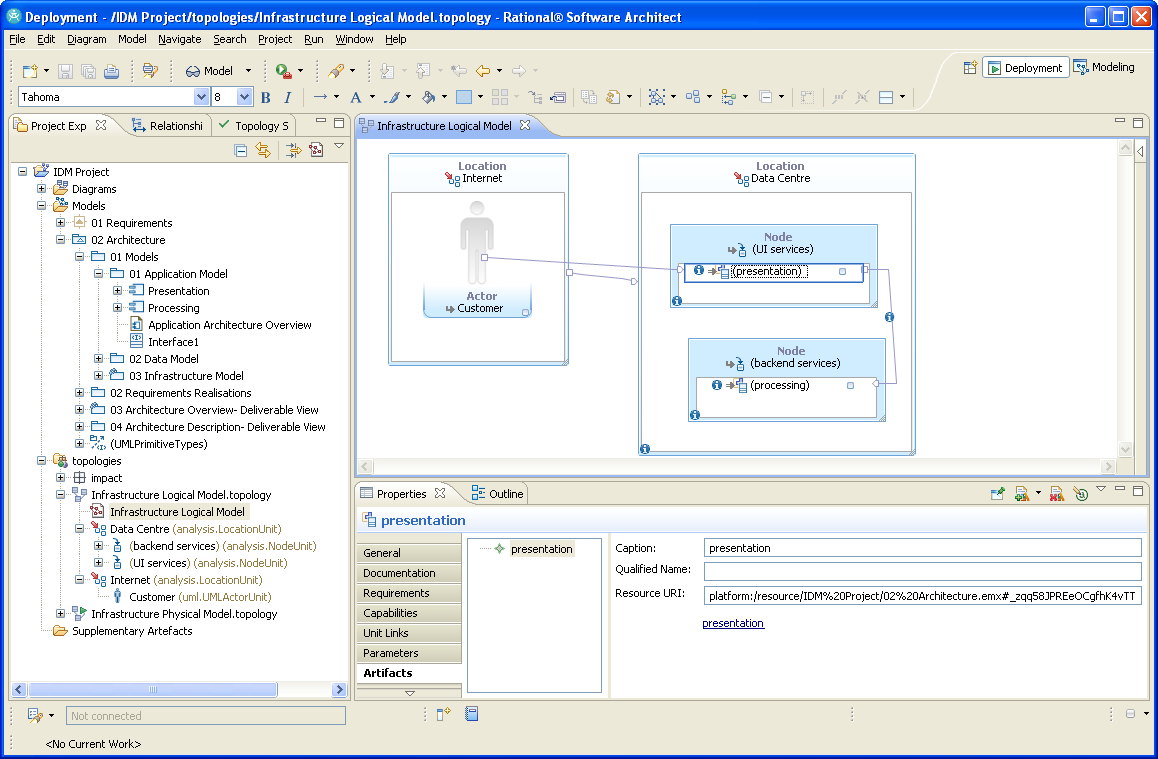This screenshot has width=1158, height=759.
Task: Switch to the Modeling perspective
Action: pos(1105,67)
